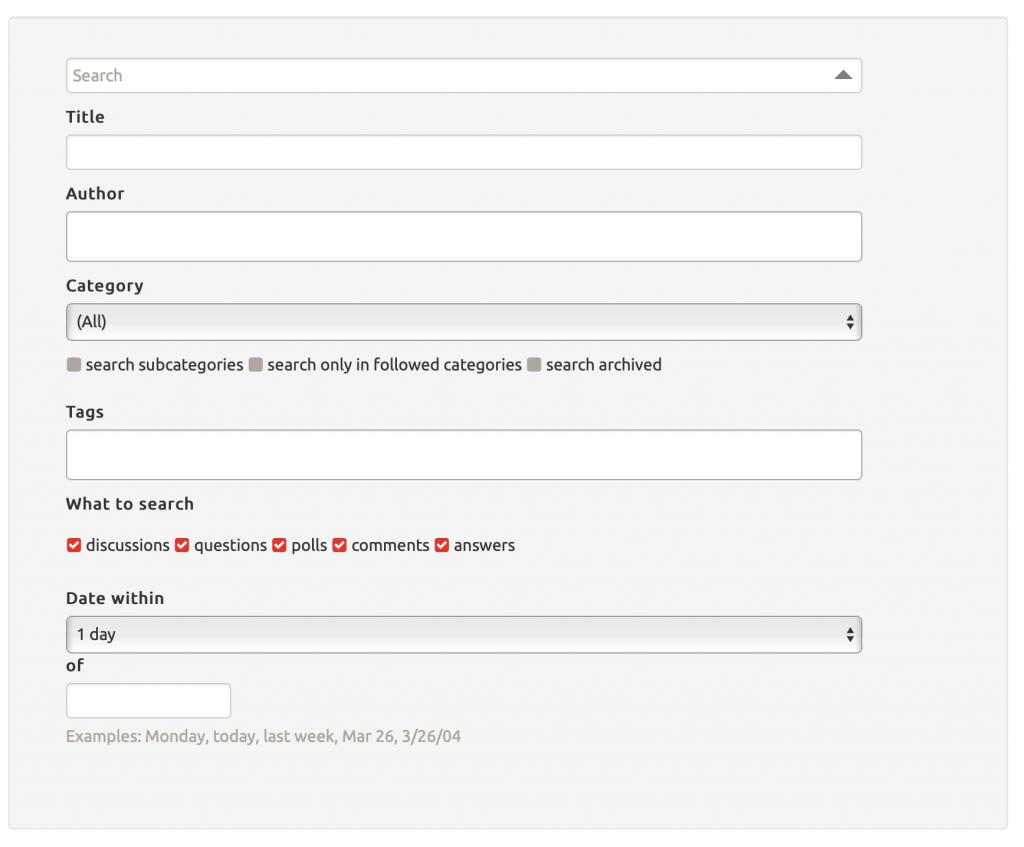Enable search subcategories checkbox
This screenshot has height=847, width=1024.
74,364
